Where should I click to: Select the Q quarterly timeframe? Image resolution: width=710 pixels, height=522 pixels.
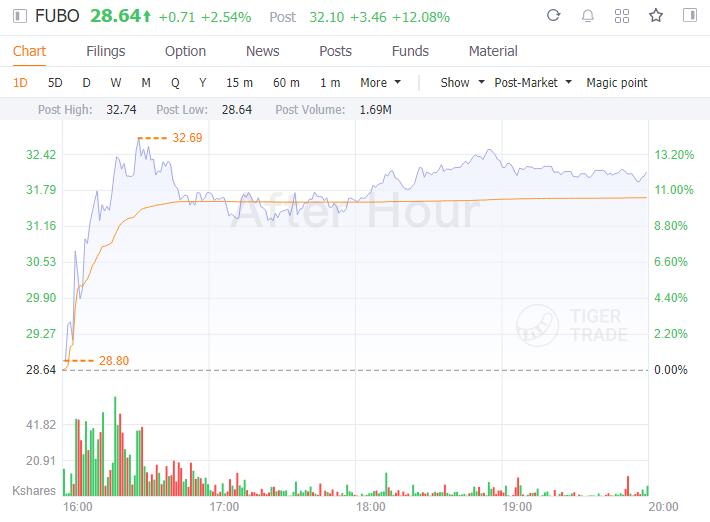pyautogui.click(x=175, y=83)
